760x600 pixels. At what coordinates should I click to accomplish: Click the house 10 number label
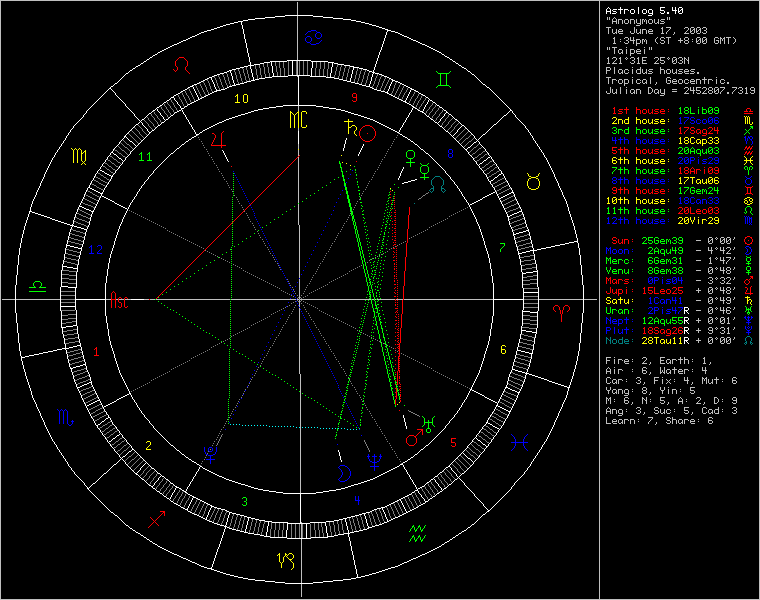(x=240, y=99)
